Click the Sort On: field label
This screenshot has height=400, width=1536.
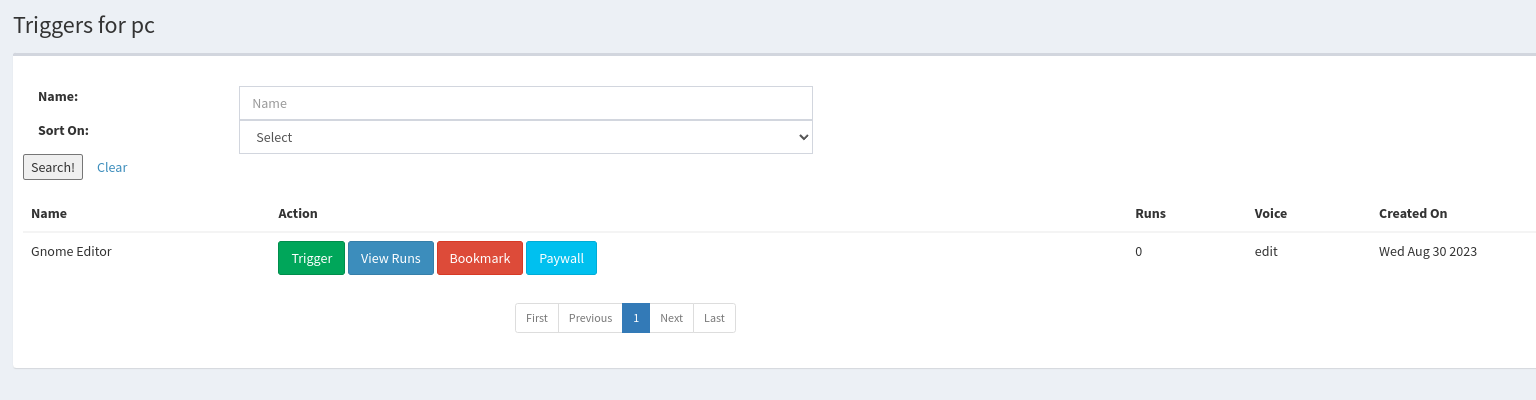tap(63, 130)
